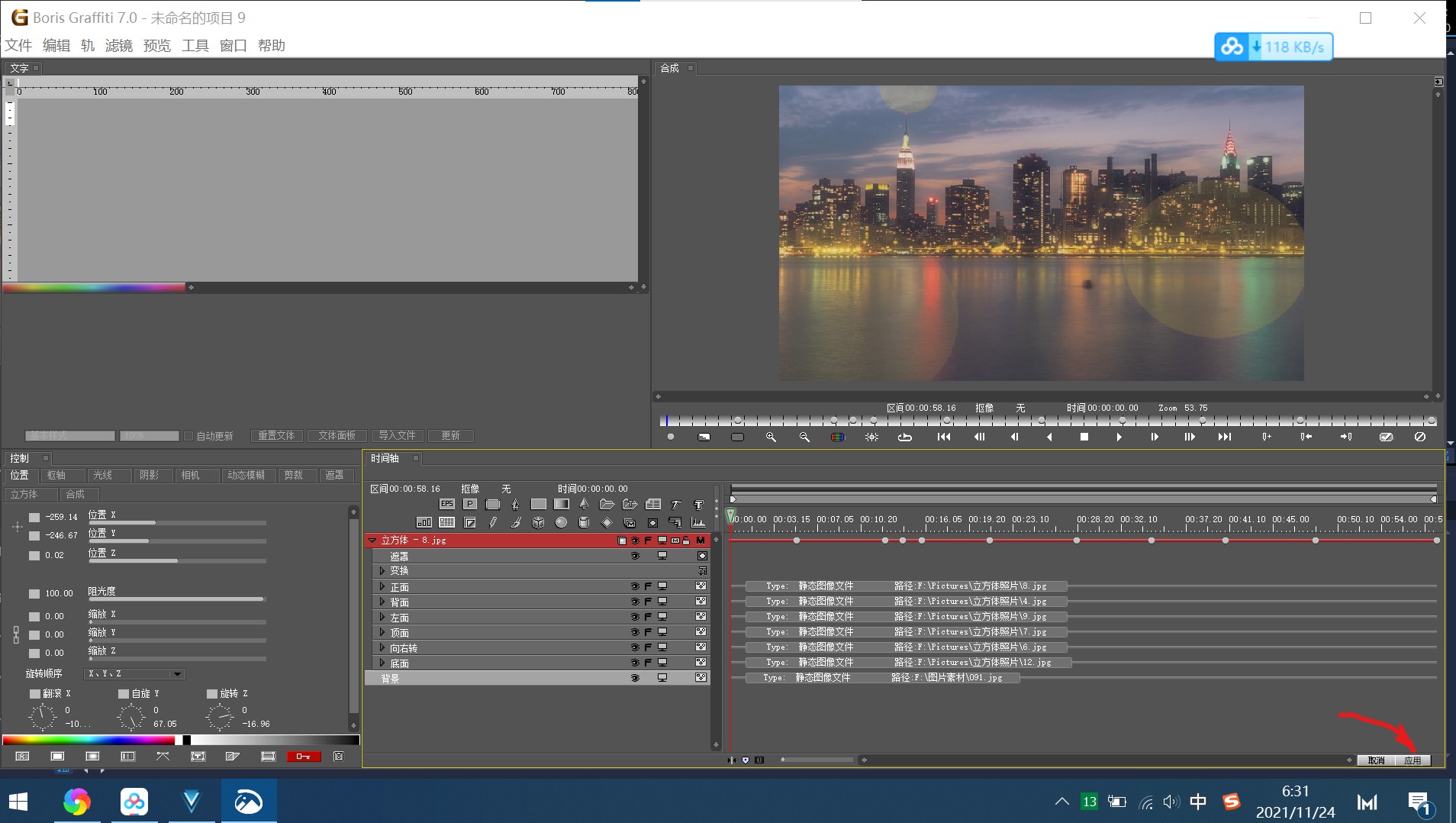The height and width of the screenshot is (823, 1456).
Task: Jump to the end of the preview
Action: coord(1225,437)
